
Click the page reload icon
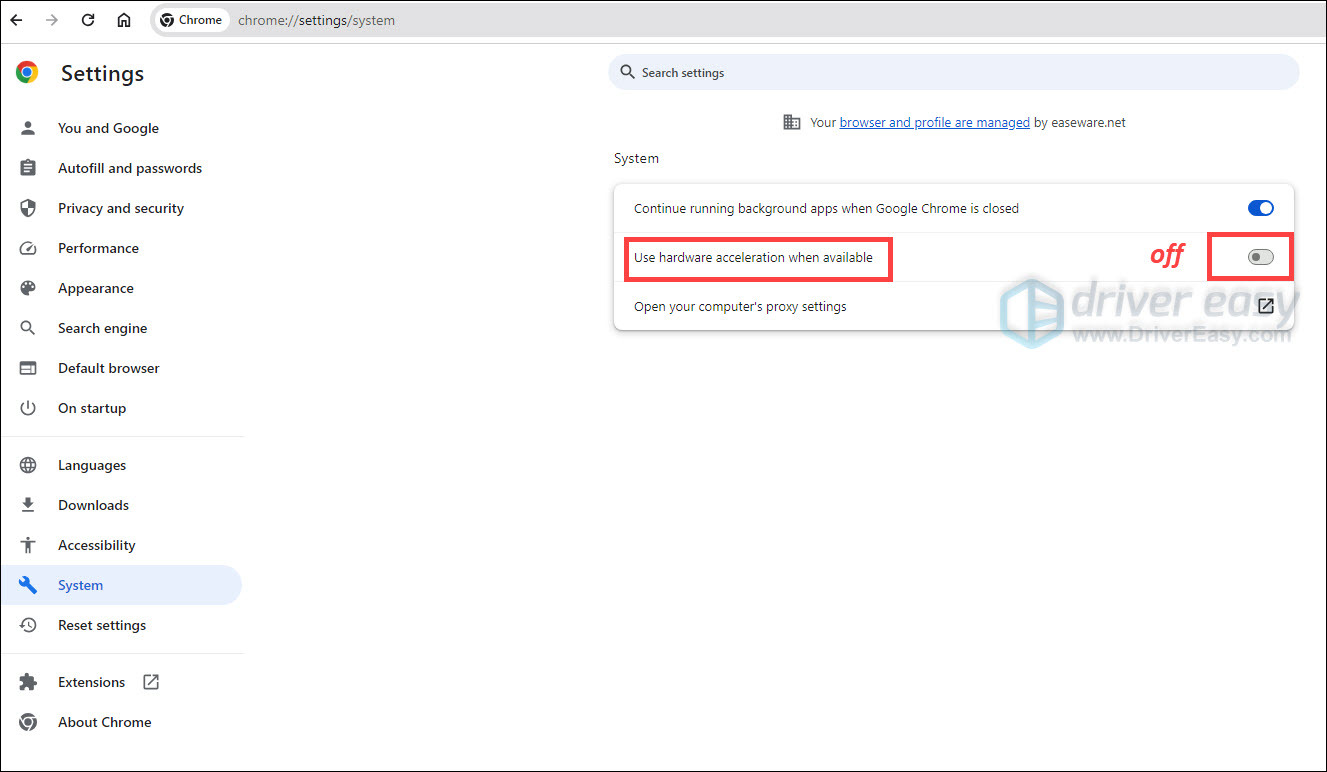tap(88, 19)
